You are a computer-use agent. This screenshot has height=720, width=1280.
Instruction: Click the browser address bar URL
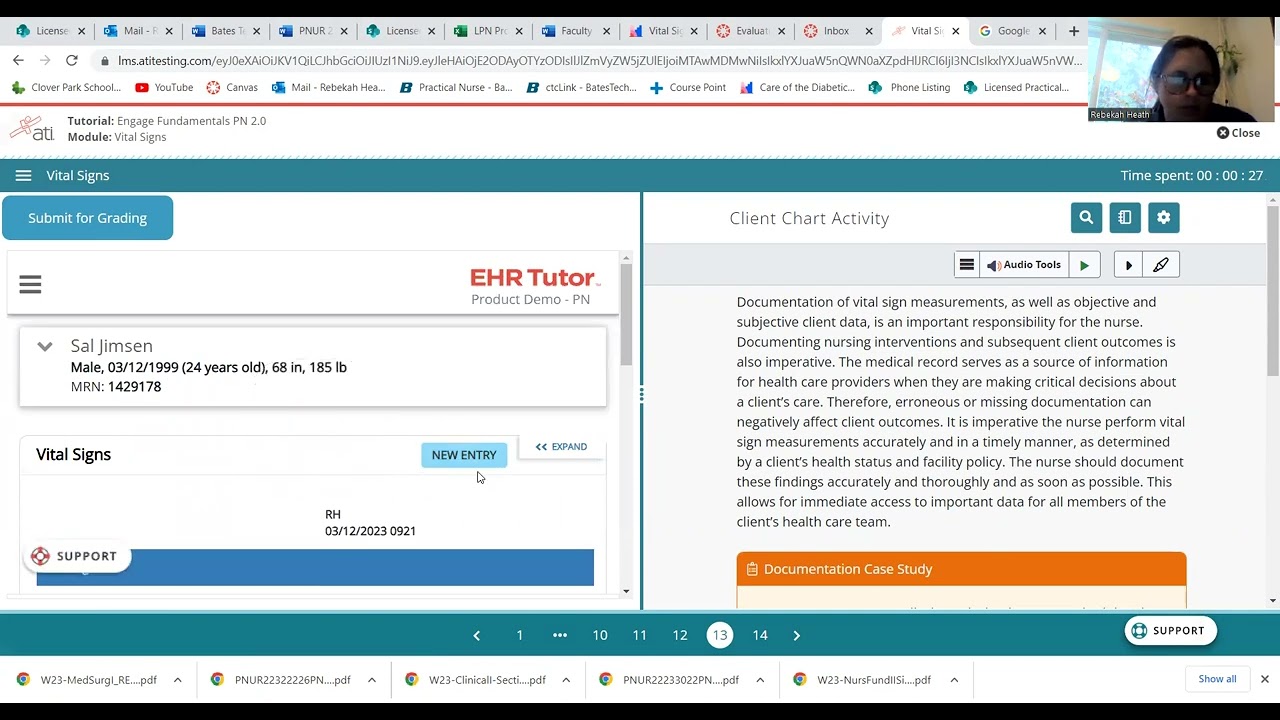pyautogui.click(x=600, y=60)
